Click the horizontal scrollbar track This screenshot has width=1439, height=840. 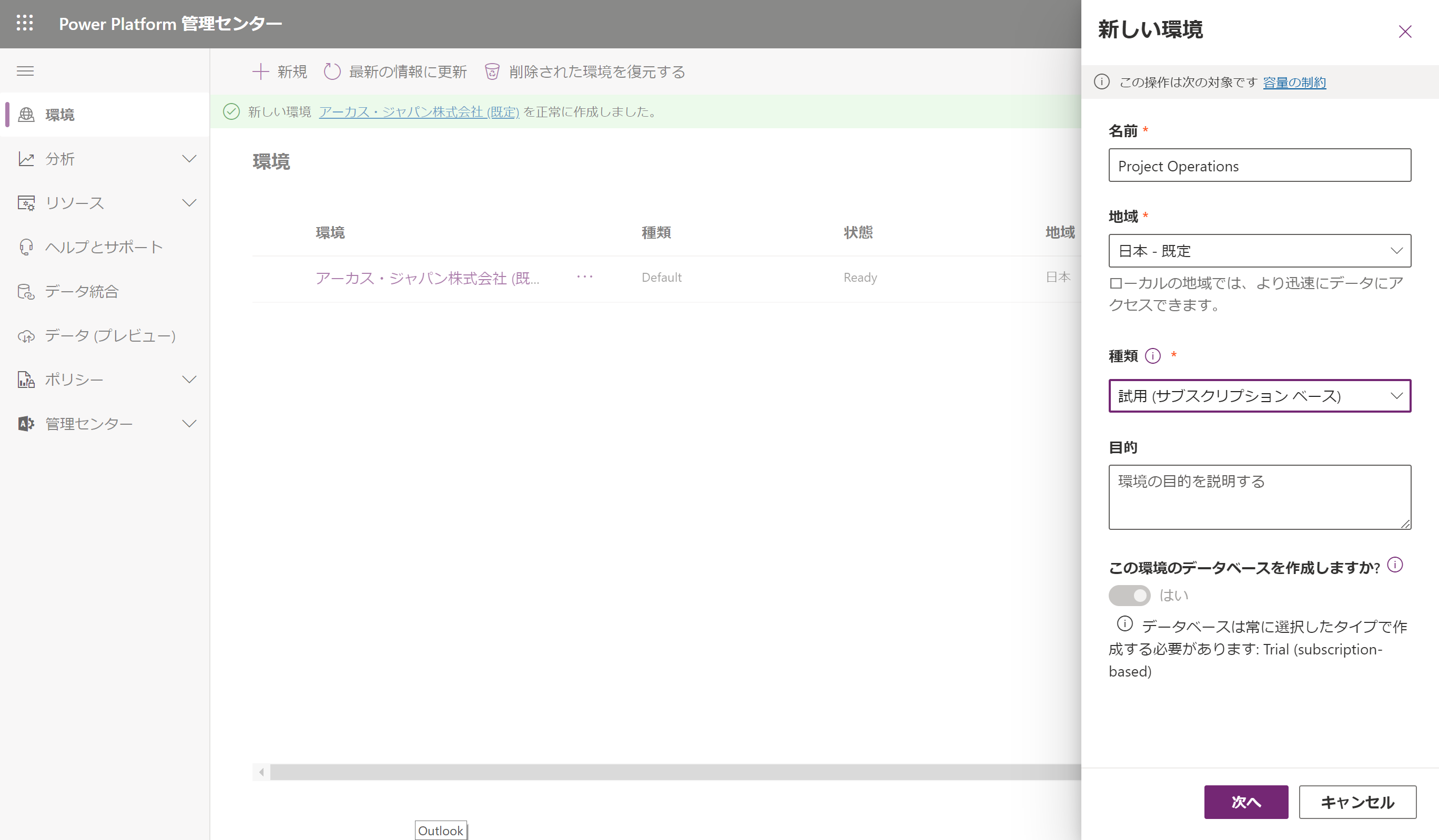(x=675, y=772)
